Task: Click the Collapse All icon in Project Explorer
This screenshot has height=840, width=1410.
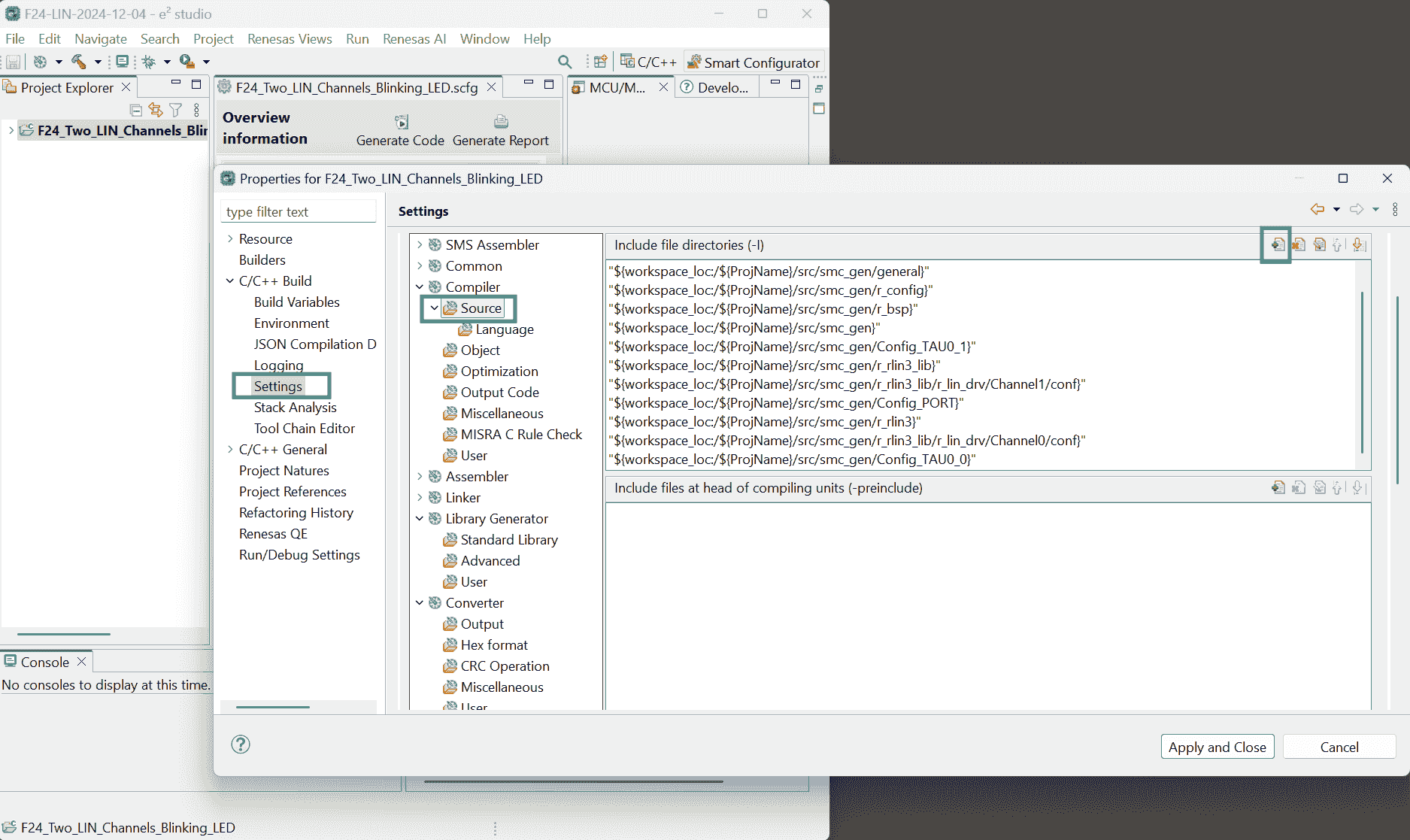Action: click(135, 111)
